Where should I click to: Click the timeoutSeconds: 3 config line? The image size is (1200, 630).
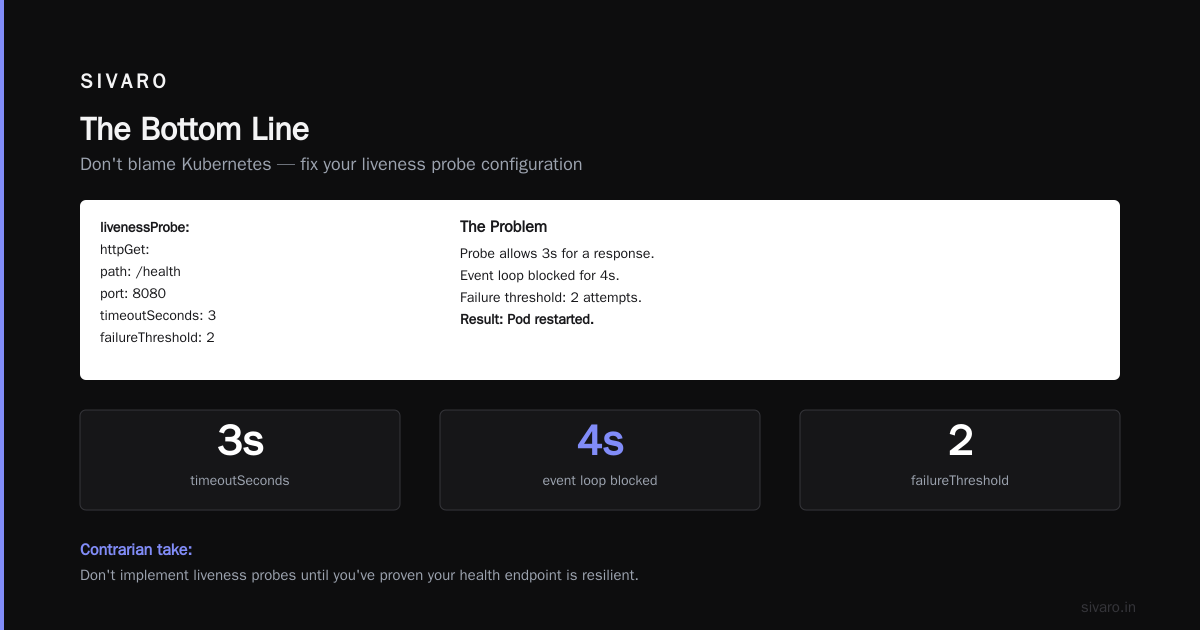point(158,316)
